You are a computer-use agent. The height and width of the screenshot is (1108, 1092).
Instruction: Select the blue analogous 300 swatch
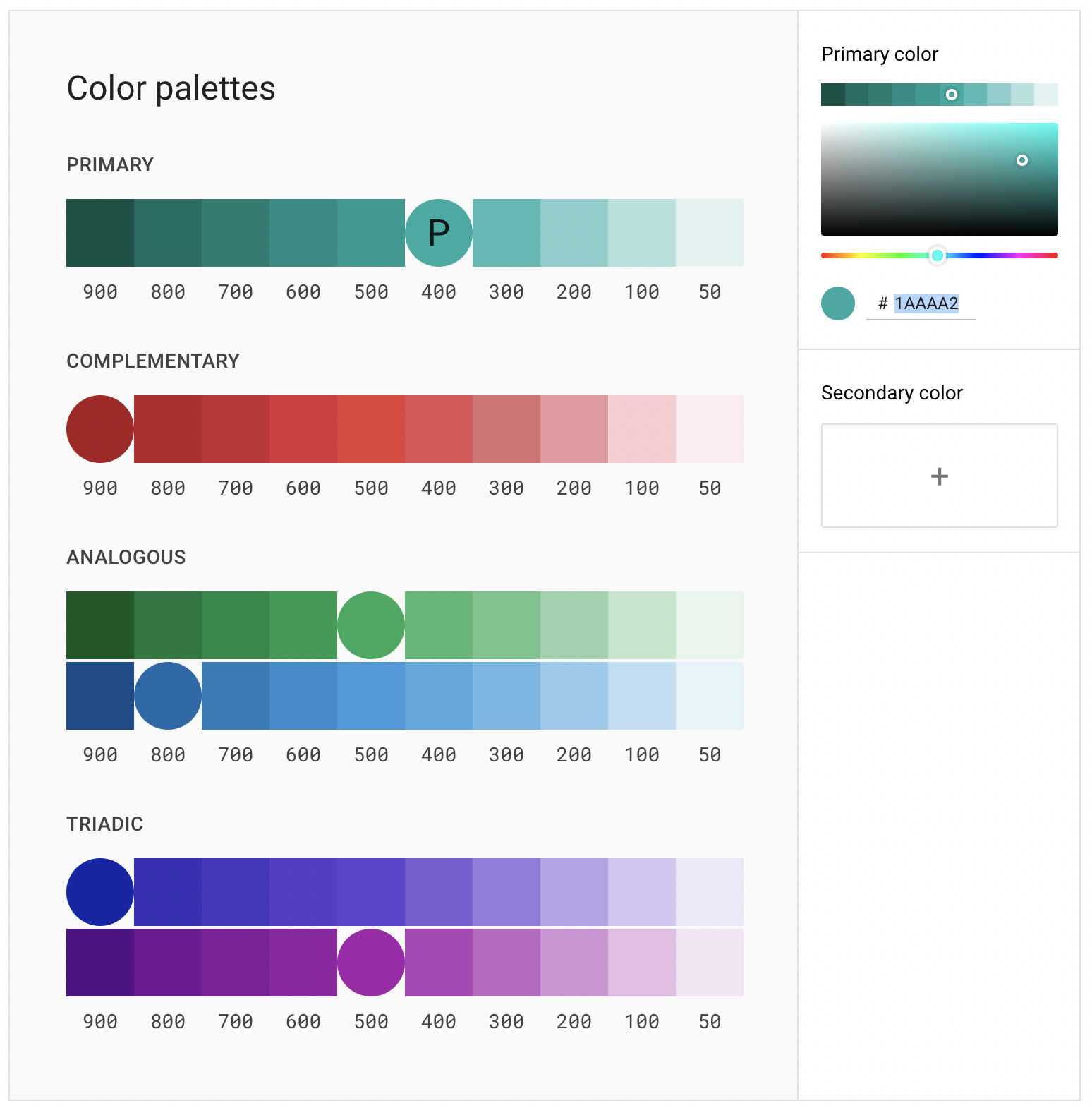(x=506, y=696)
